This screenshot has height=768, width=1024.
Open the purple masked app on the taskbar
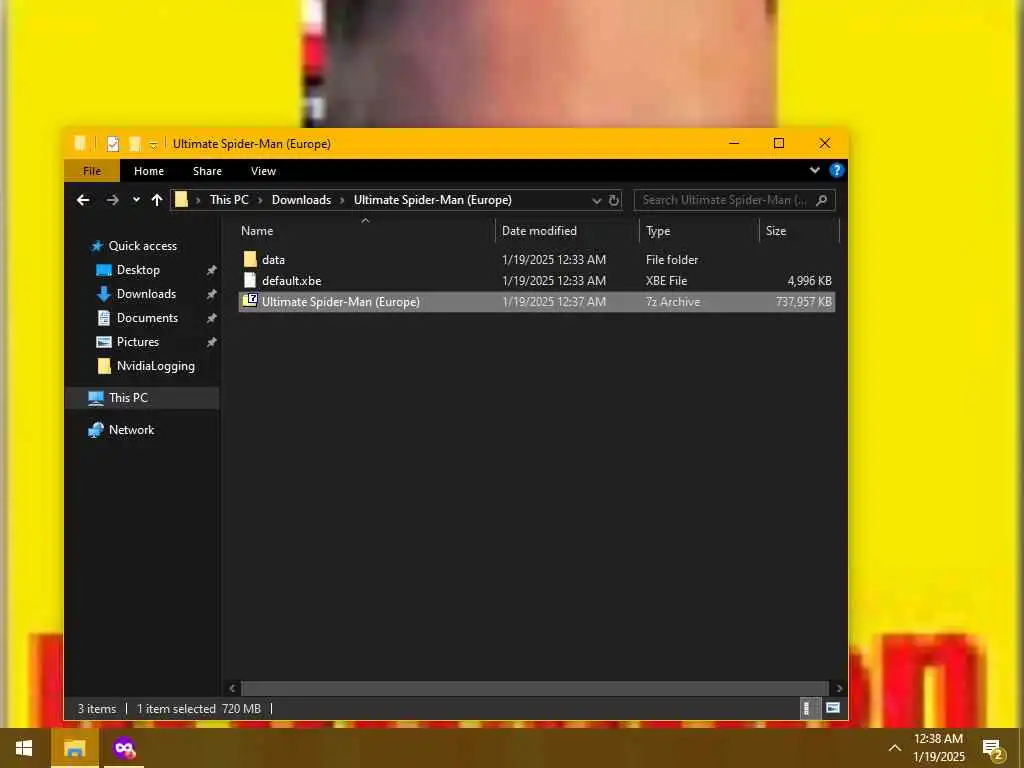pos(124,748)
